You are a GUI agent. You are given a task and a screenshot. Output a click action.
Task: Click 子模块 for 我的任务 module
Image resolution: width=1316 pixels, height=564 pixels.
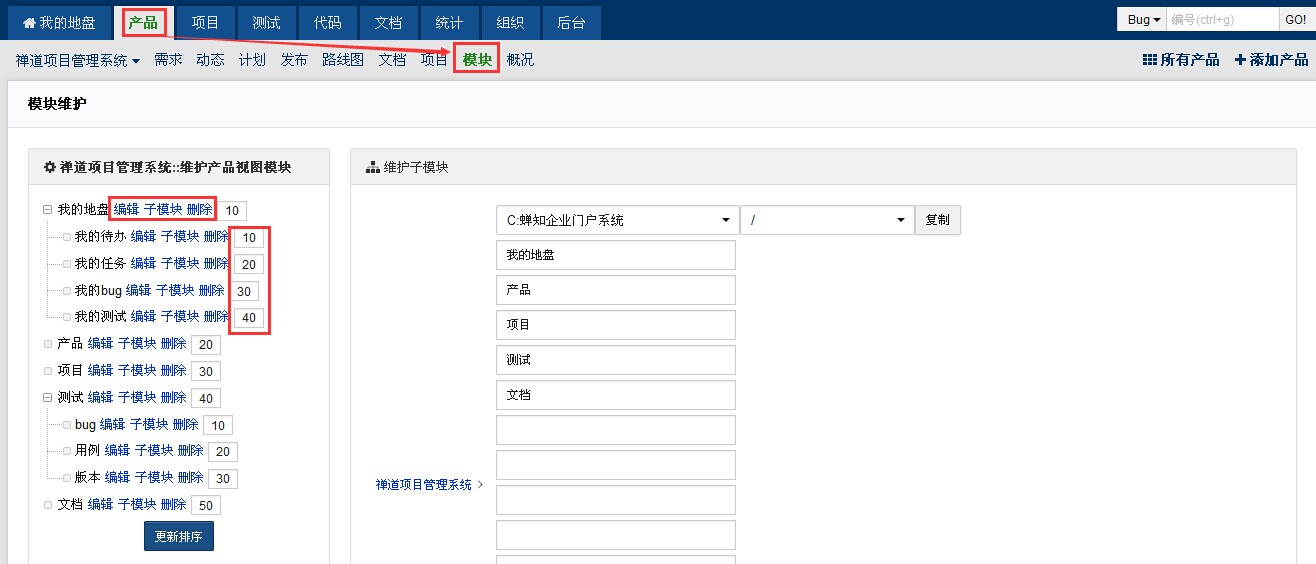click(180, 263)
